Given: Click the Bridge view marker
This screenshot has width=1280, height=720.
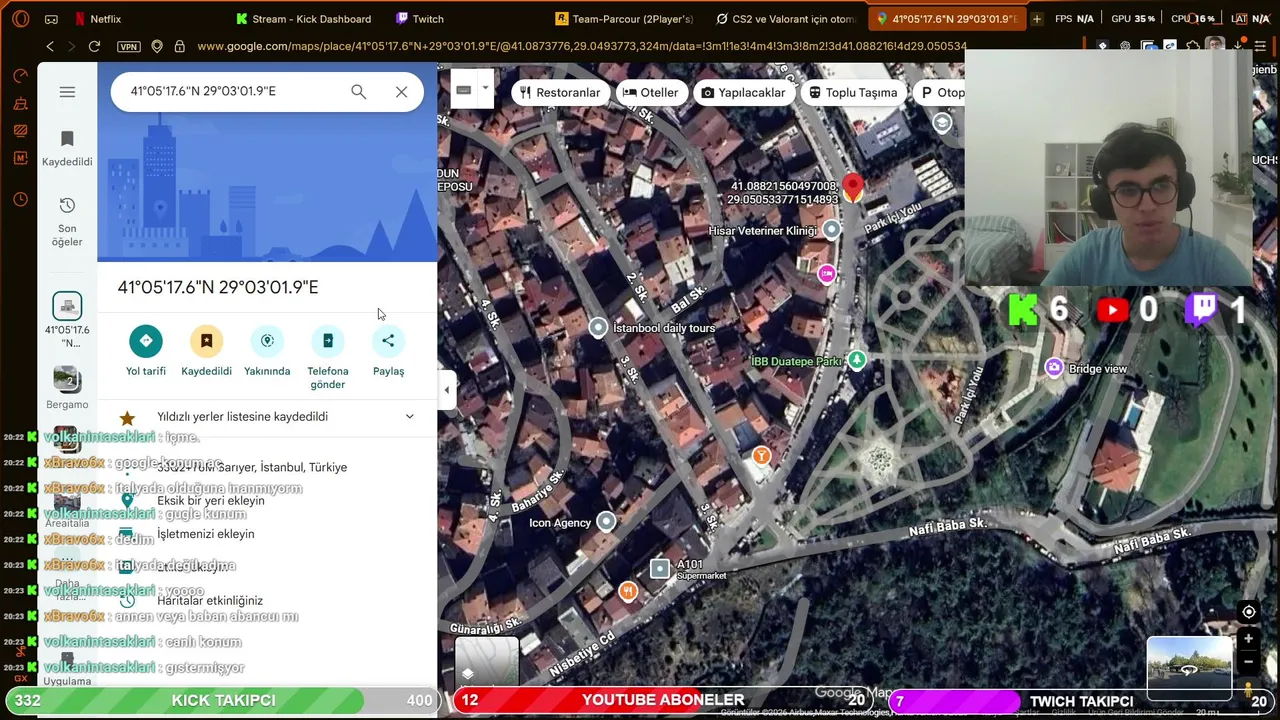Looking at the screenshot, I should tap(1054, 368).
